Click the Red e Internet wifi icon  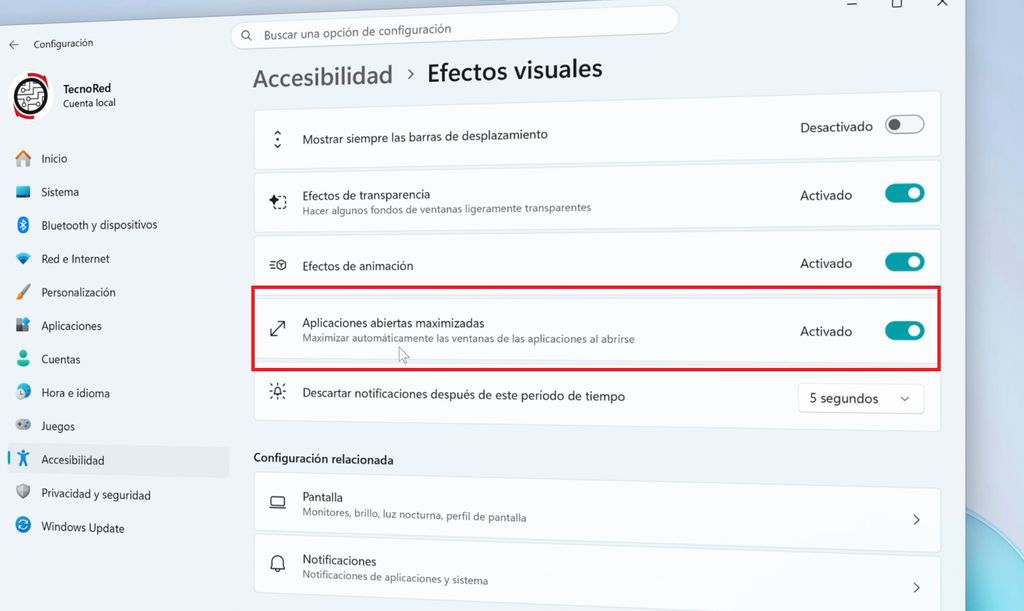[23, 258]
